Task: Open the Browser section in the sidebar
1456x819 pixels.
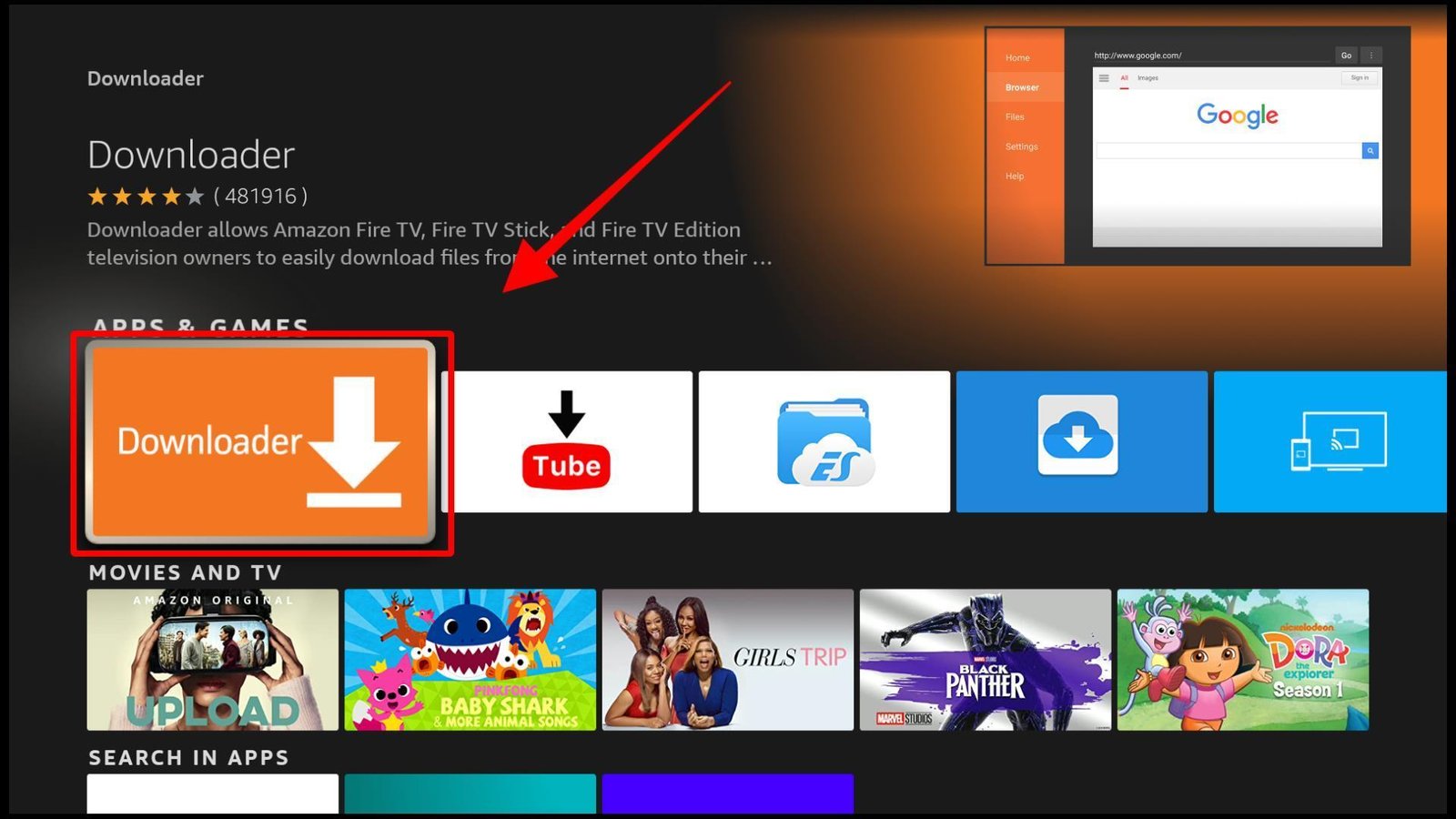Action: tap(1023, 88)
